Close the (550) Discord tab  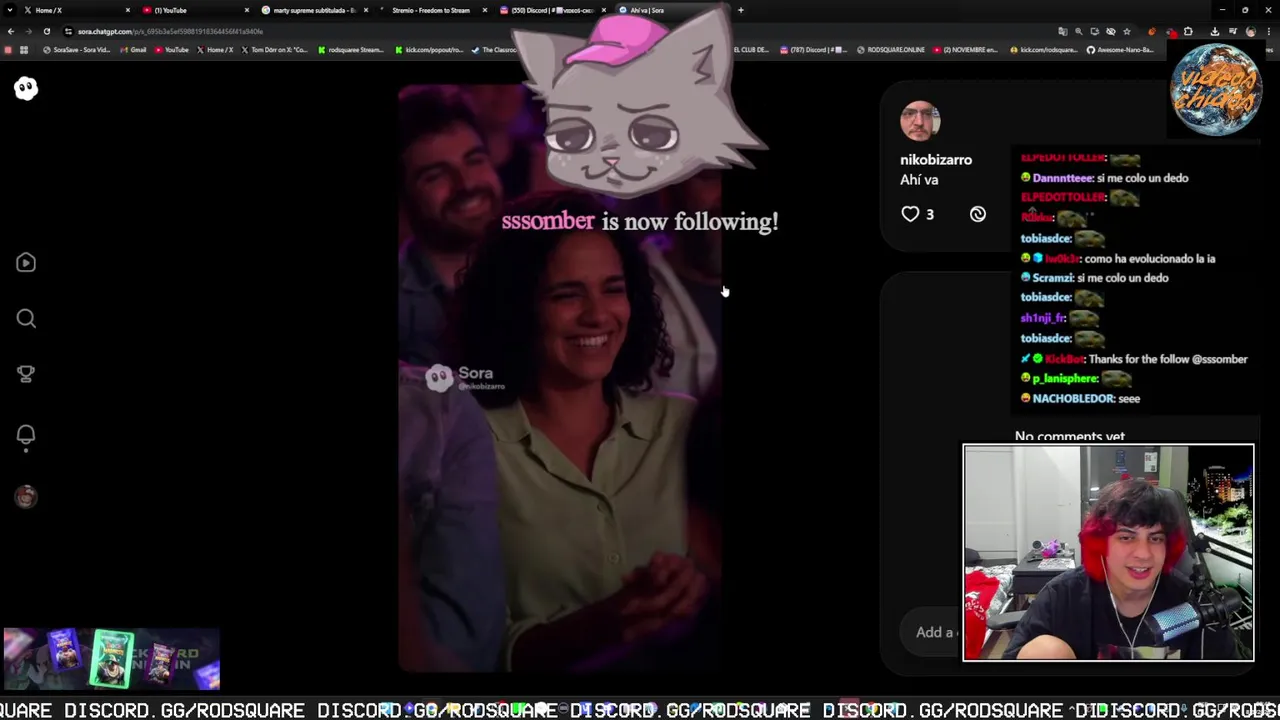[x=604, y=10]
